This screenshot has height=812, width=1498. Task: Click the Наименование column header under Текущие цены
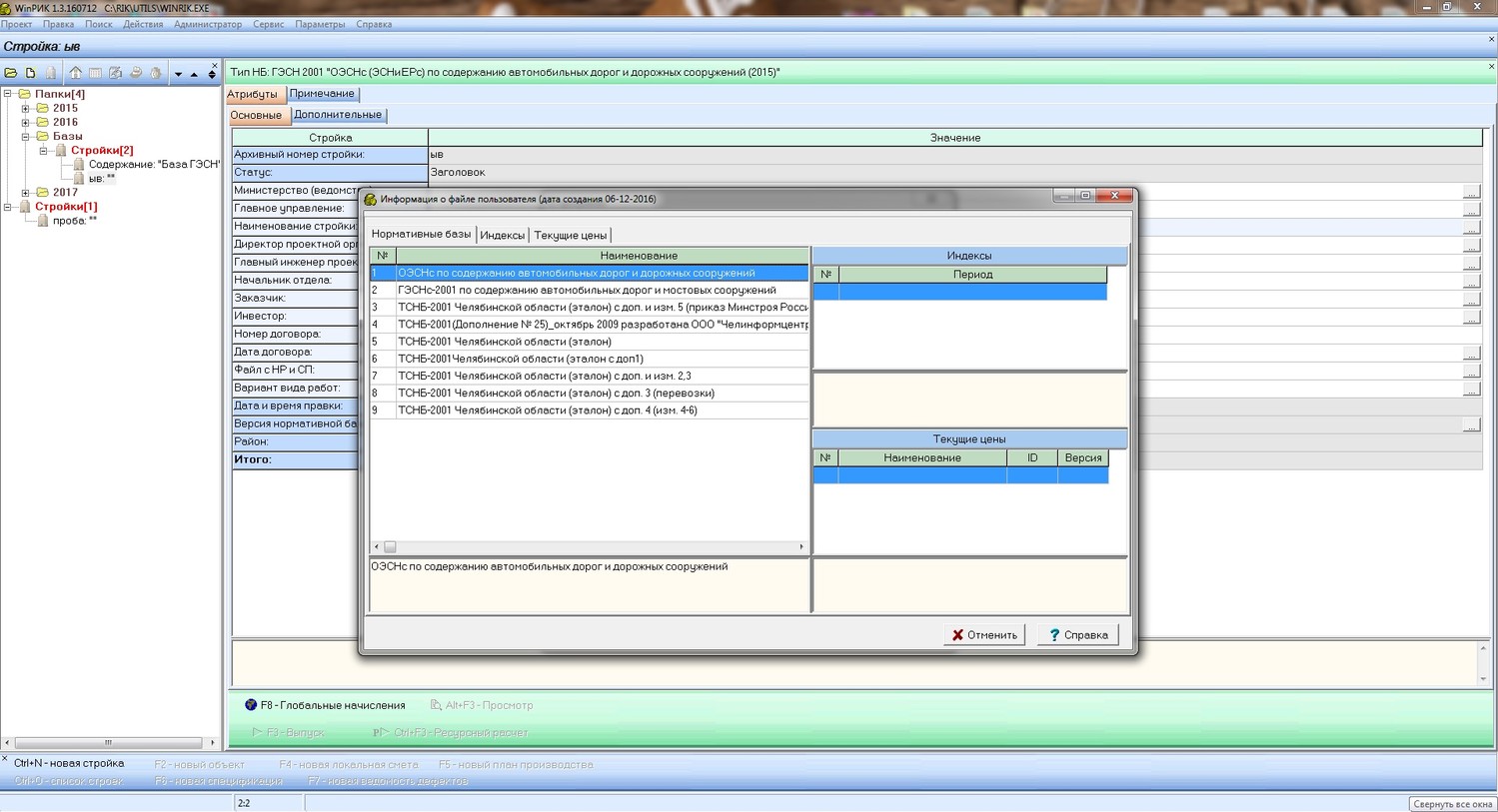coord(922,458)
